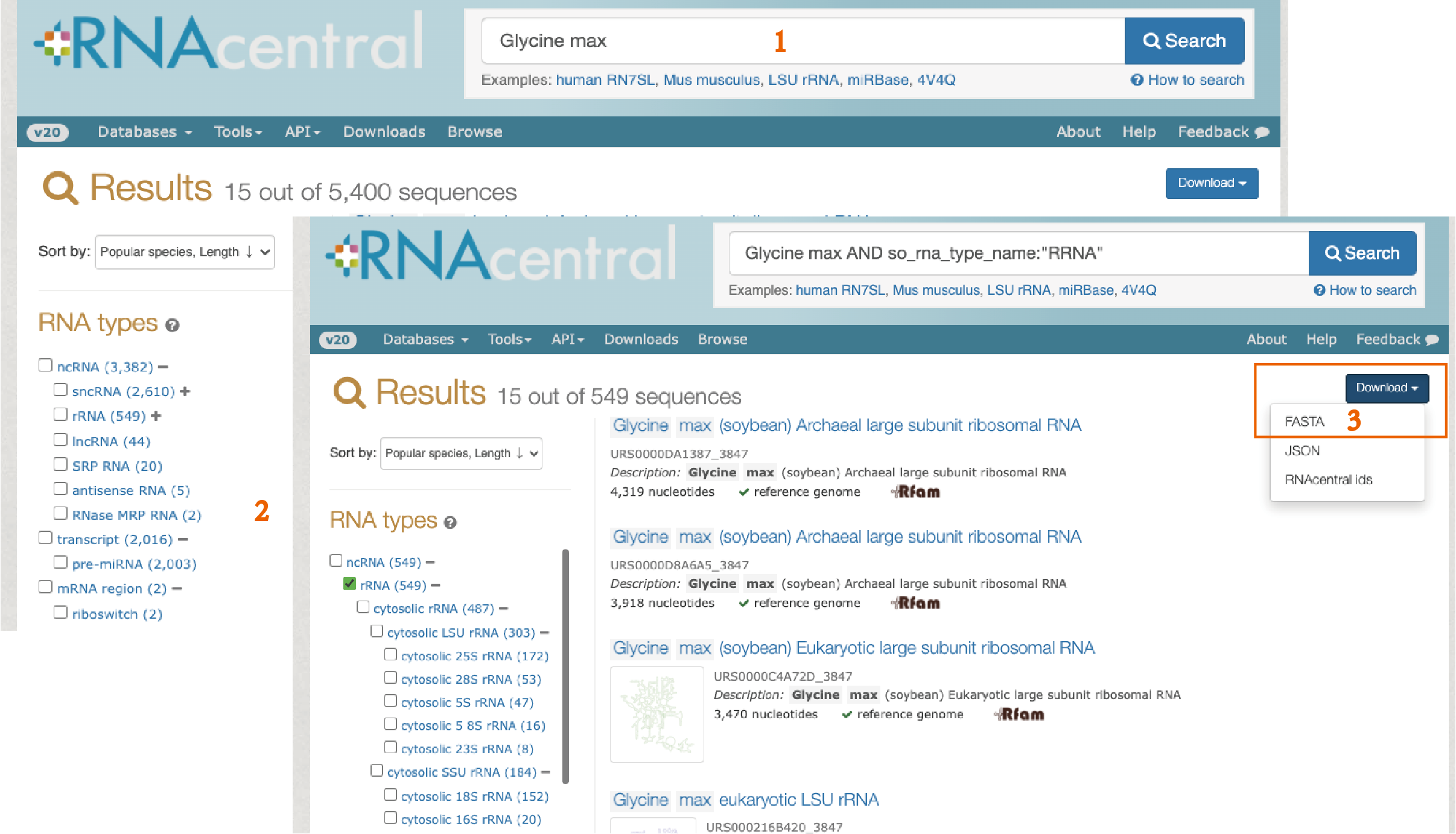Open the Tools menu in the front window
Image resolution: width=1456 pixels, height=834 pixels.
(510, 340)
